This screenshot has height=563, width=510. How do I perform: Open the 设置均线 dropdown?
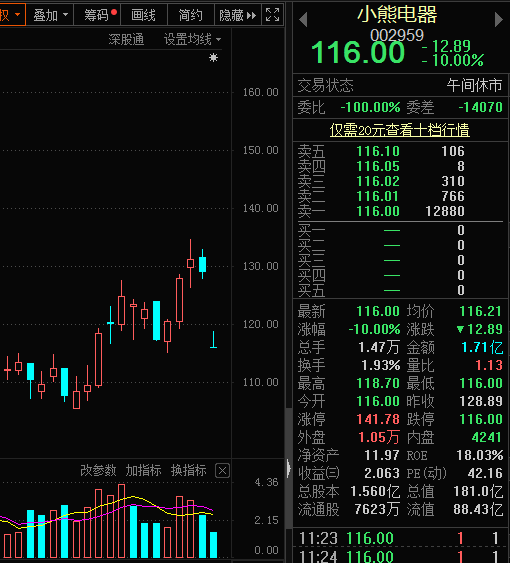click(x=192, y=39)
